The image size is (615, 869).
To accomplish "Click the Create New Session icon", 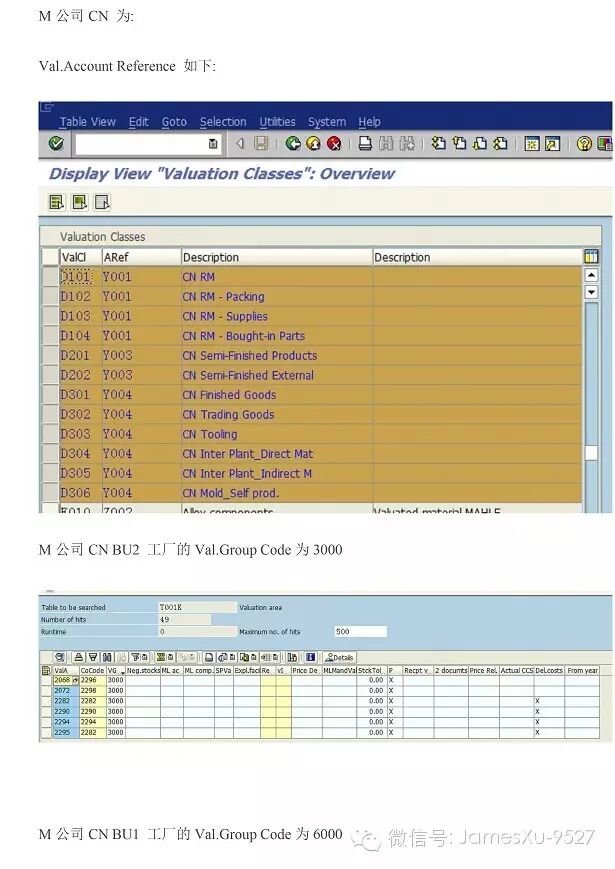I will coord(532,144).
